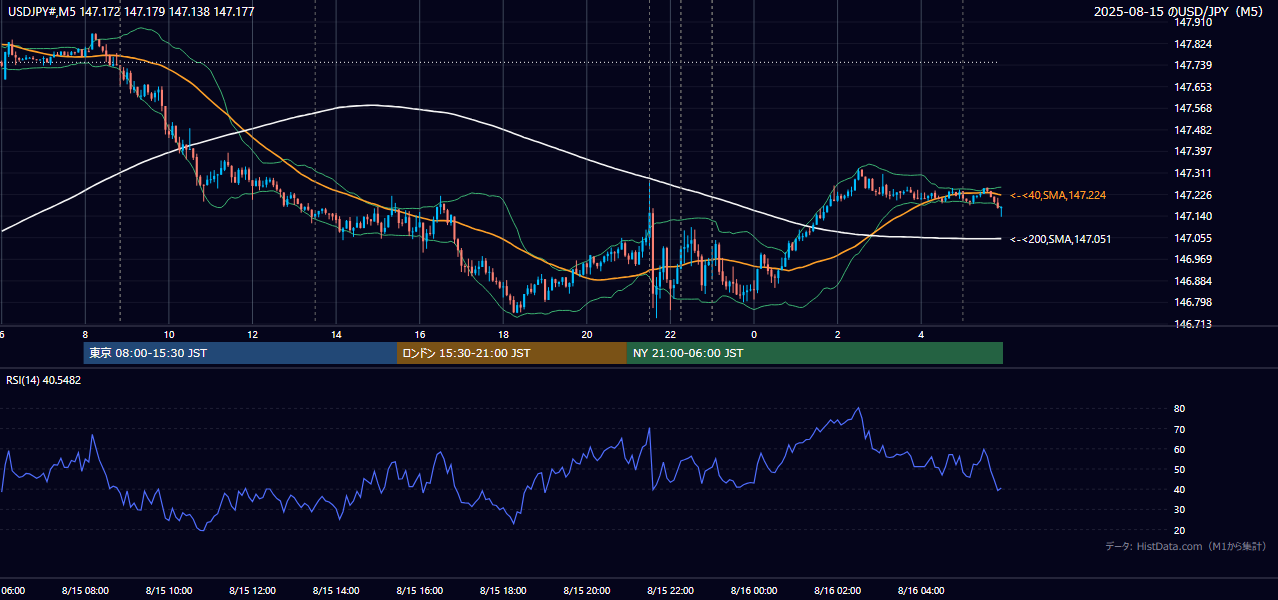Viewport: 1278px width, 600px height.
Task: Click price axis label 147.311
Action: [1193, 173]
